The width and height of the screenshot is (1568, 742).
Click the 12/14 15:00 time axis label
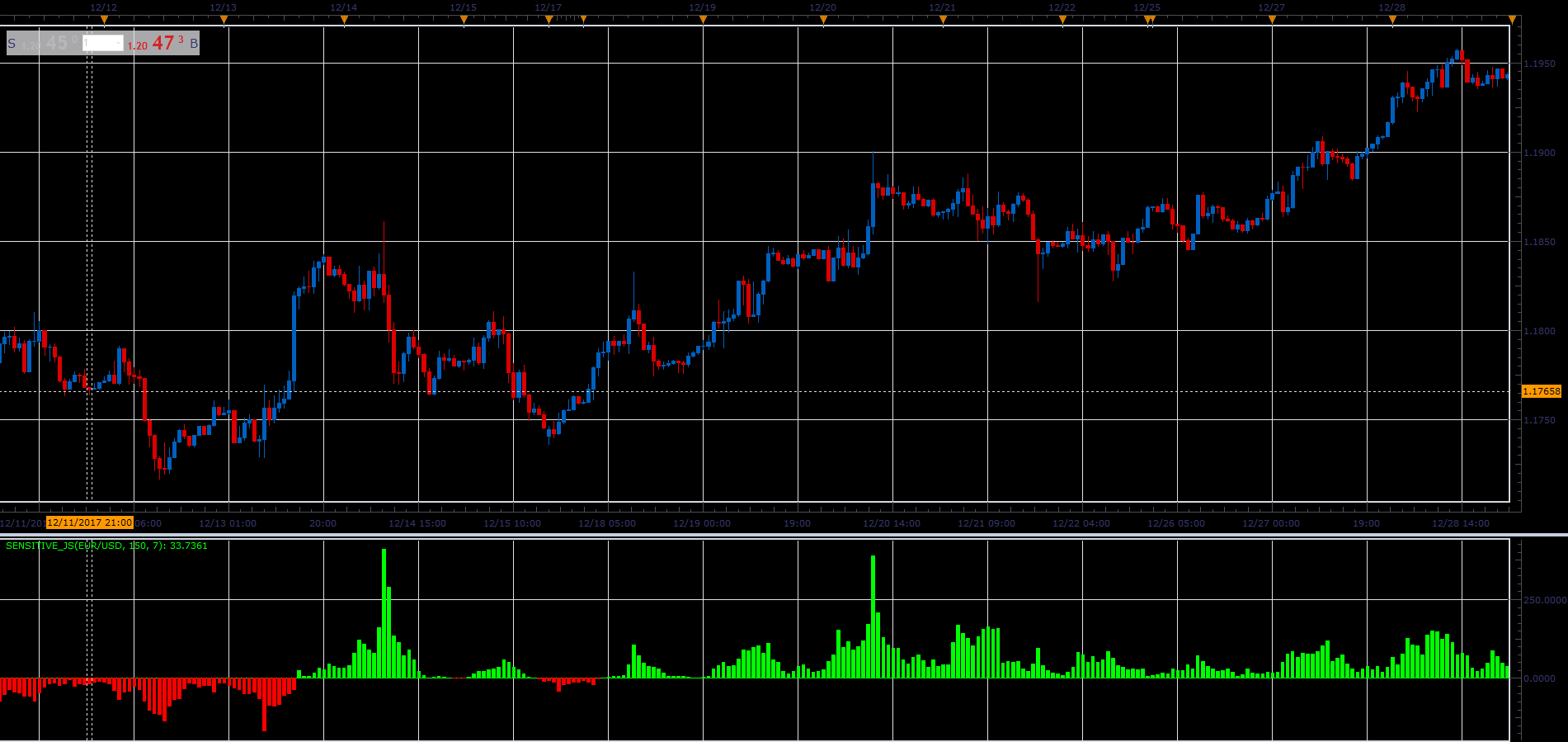coord(417,523)
